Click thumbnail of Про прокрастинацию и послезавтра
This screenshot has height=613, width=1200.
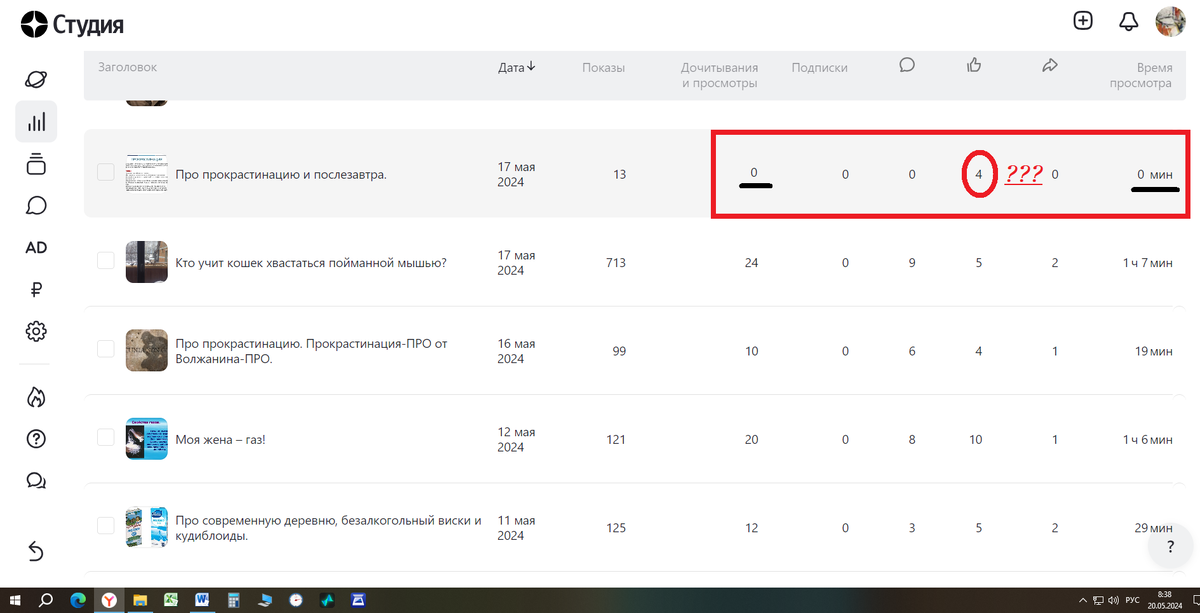pos(146,174)
